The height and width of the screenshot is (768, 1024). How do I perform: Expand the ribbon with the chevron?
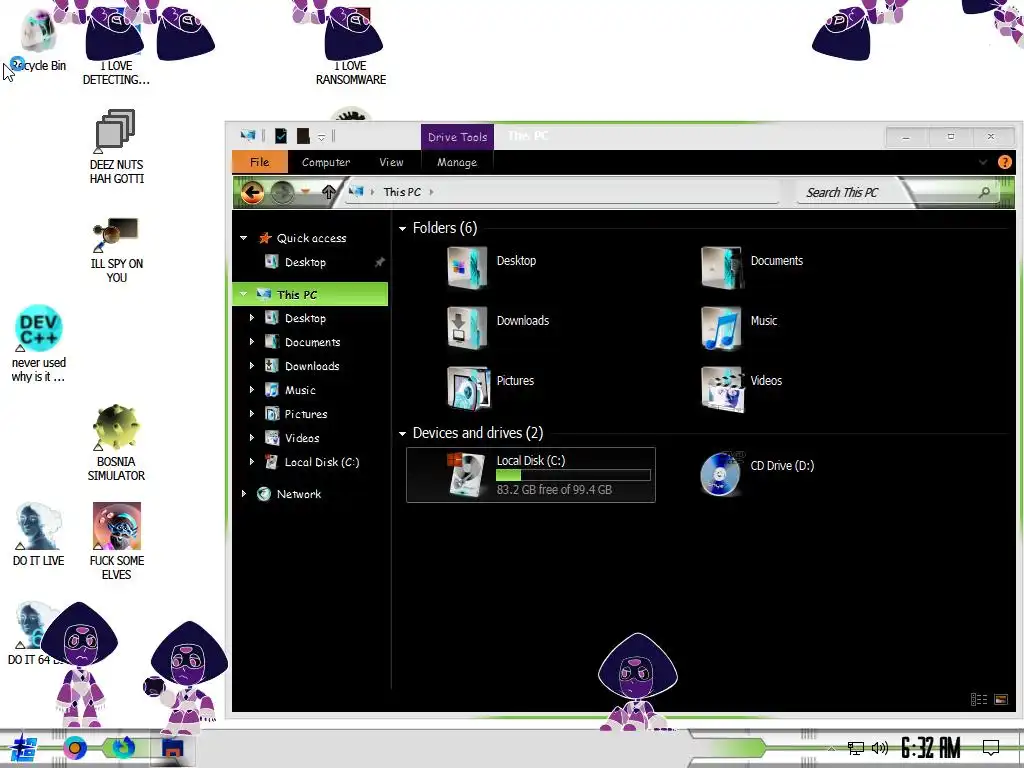(983, 162)
